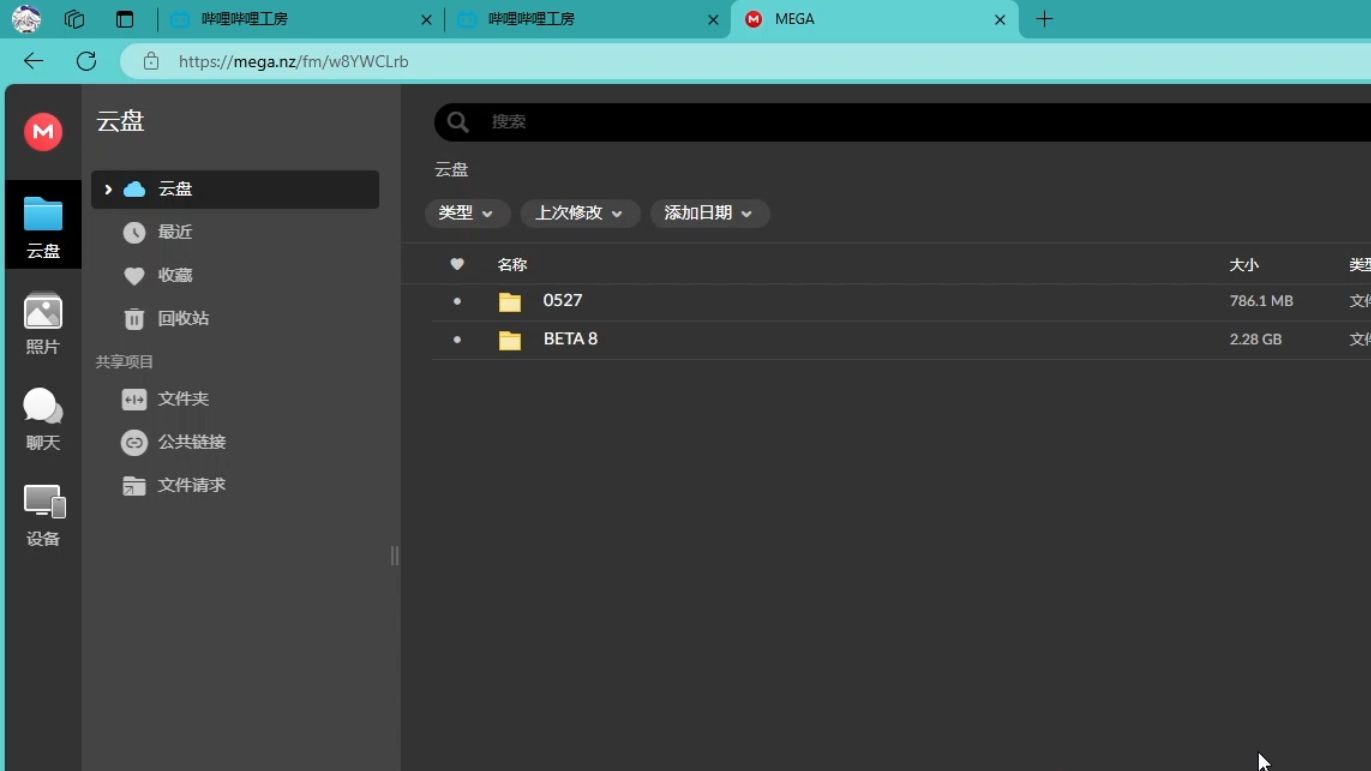Image resolution: width=1371 pixels, height=771 pixels.
Task: Click the 2.28 GB size cell
Action: [1256, 340]
